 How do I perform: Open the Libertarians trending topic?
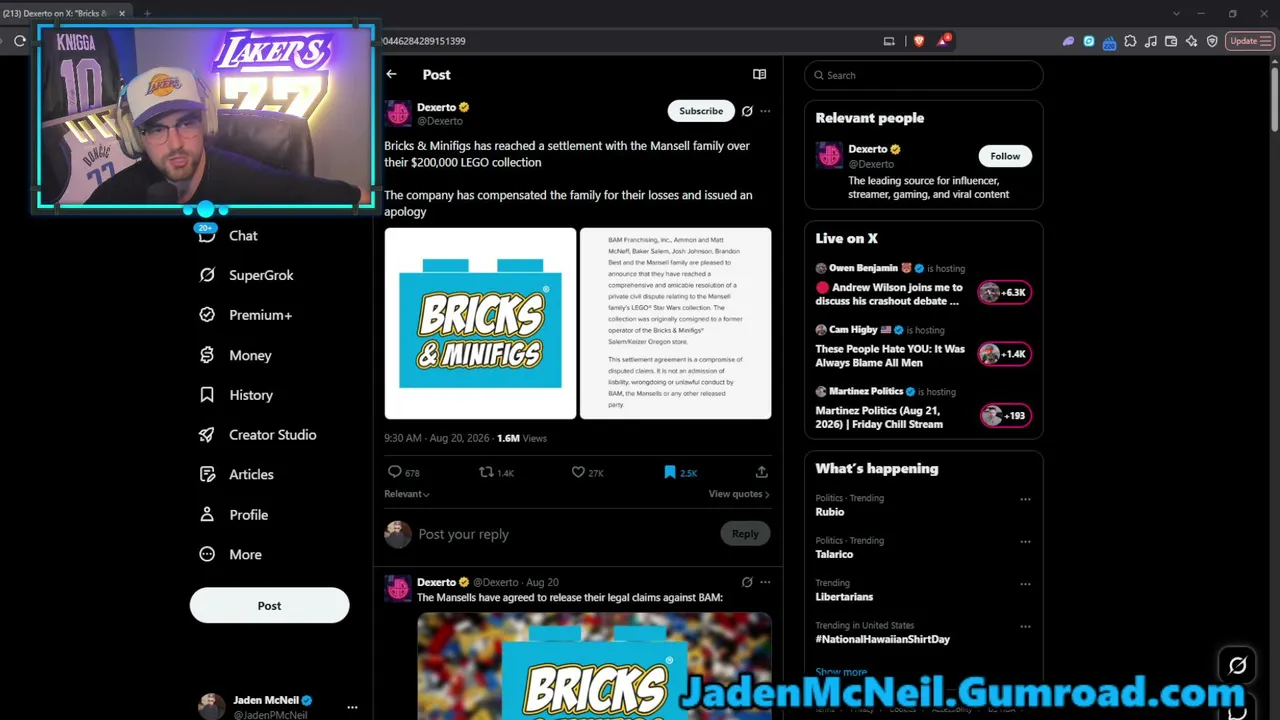coord(844,597)
